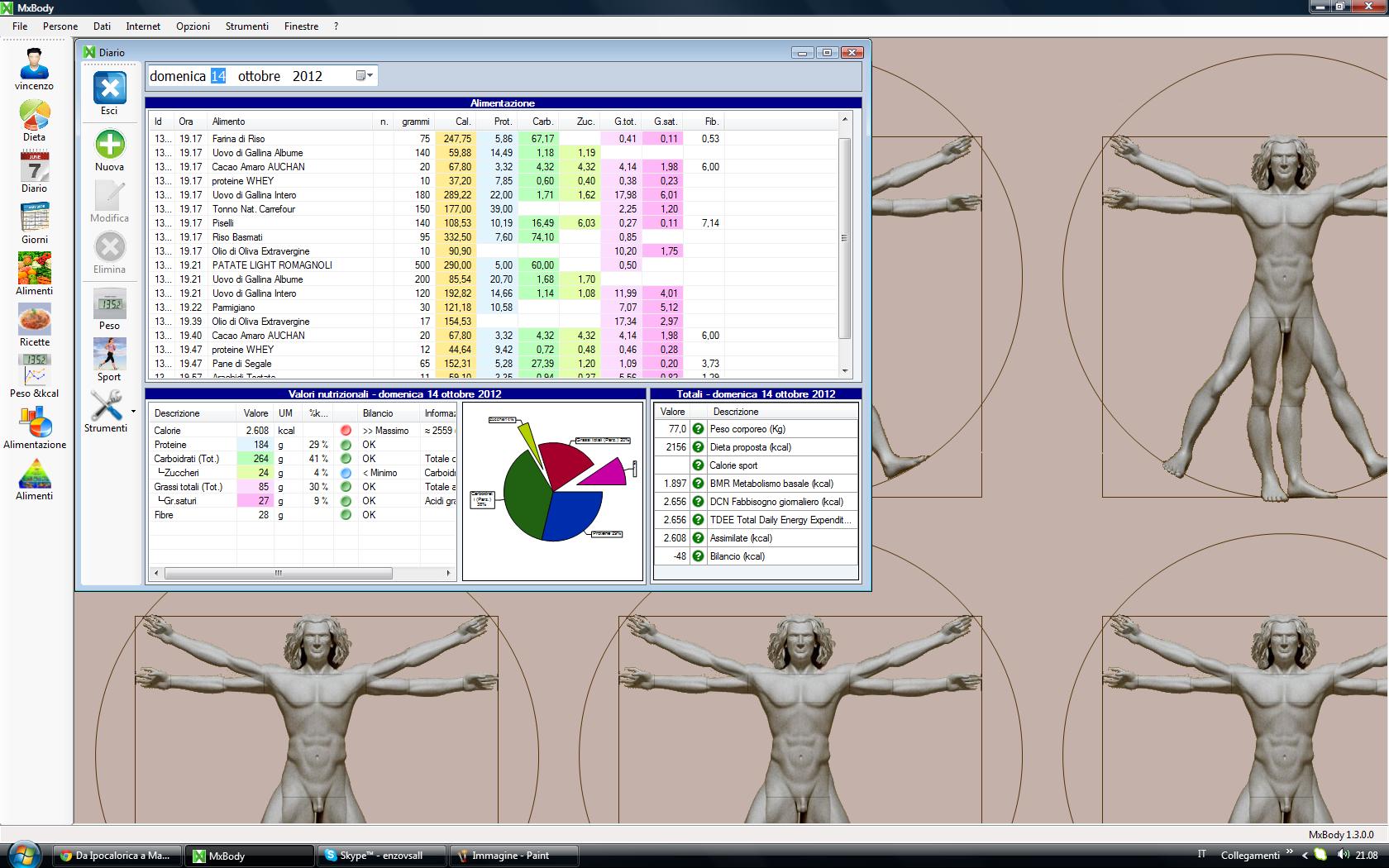This screenshot has width=1389, height=868.
Task: Switch to Immagine - Paint taskbar button
Action: tap(513, 856)
